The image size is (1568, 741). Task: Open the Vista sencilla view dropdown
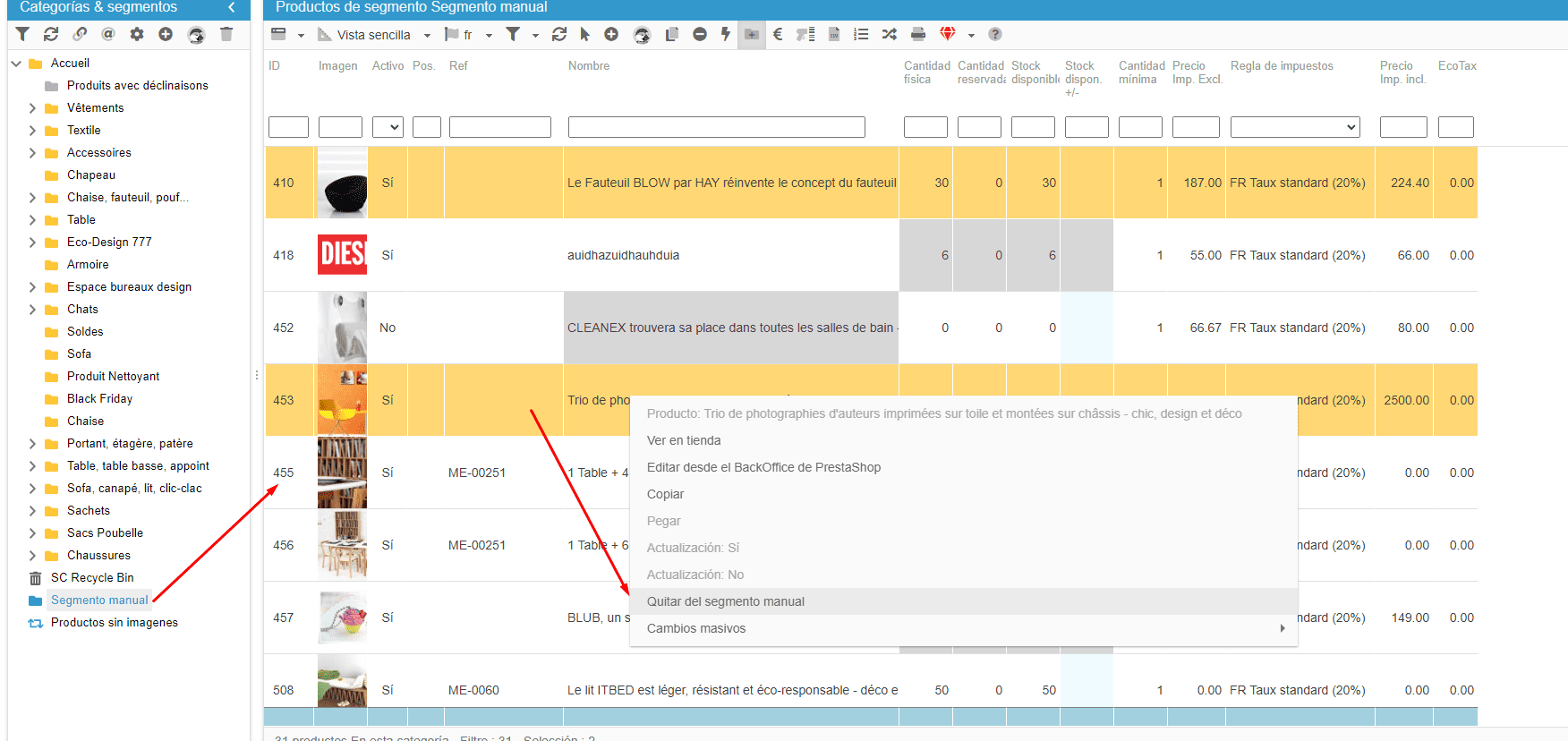376,35
